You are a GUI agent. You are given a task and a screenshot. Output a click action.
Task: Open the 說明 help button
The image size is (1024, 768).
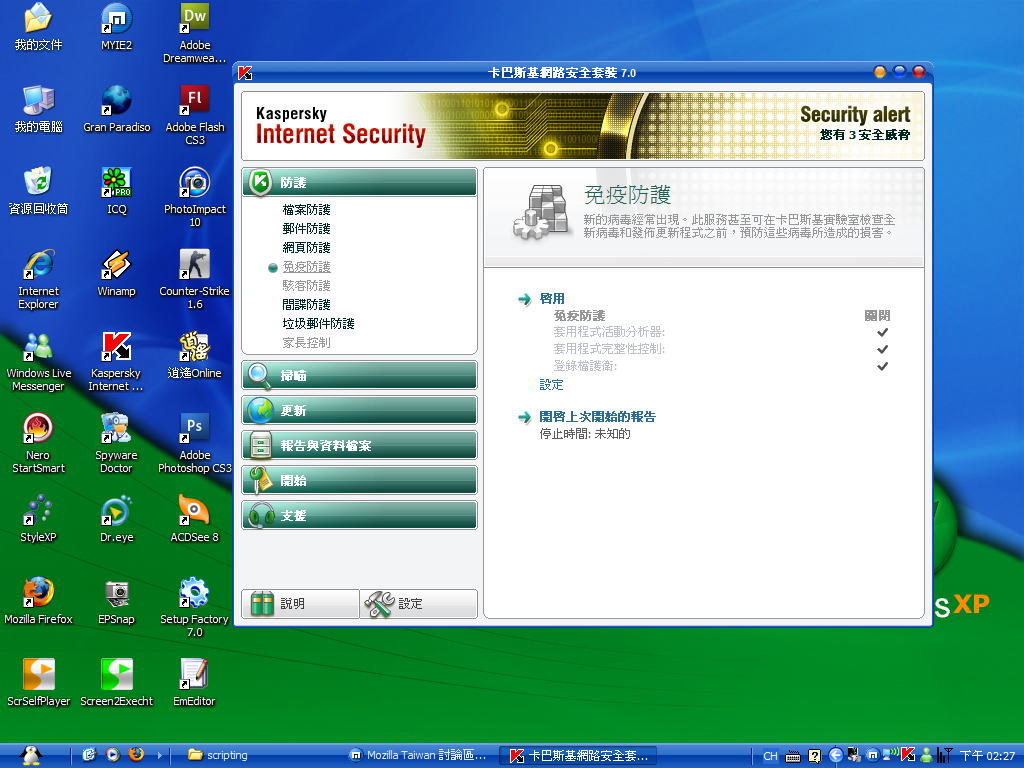click(300, 603)
